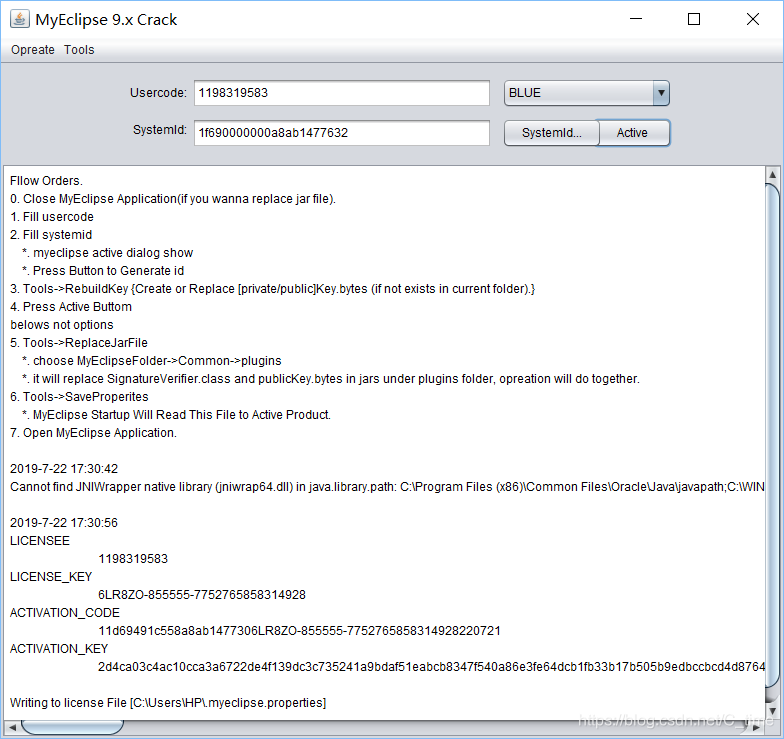Click the 'MyEclipse Startup Will Read This File' line
This screenshot has width=784, height=739.
click(176, 414)
